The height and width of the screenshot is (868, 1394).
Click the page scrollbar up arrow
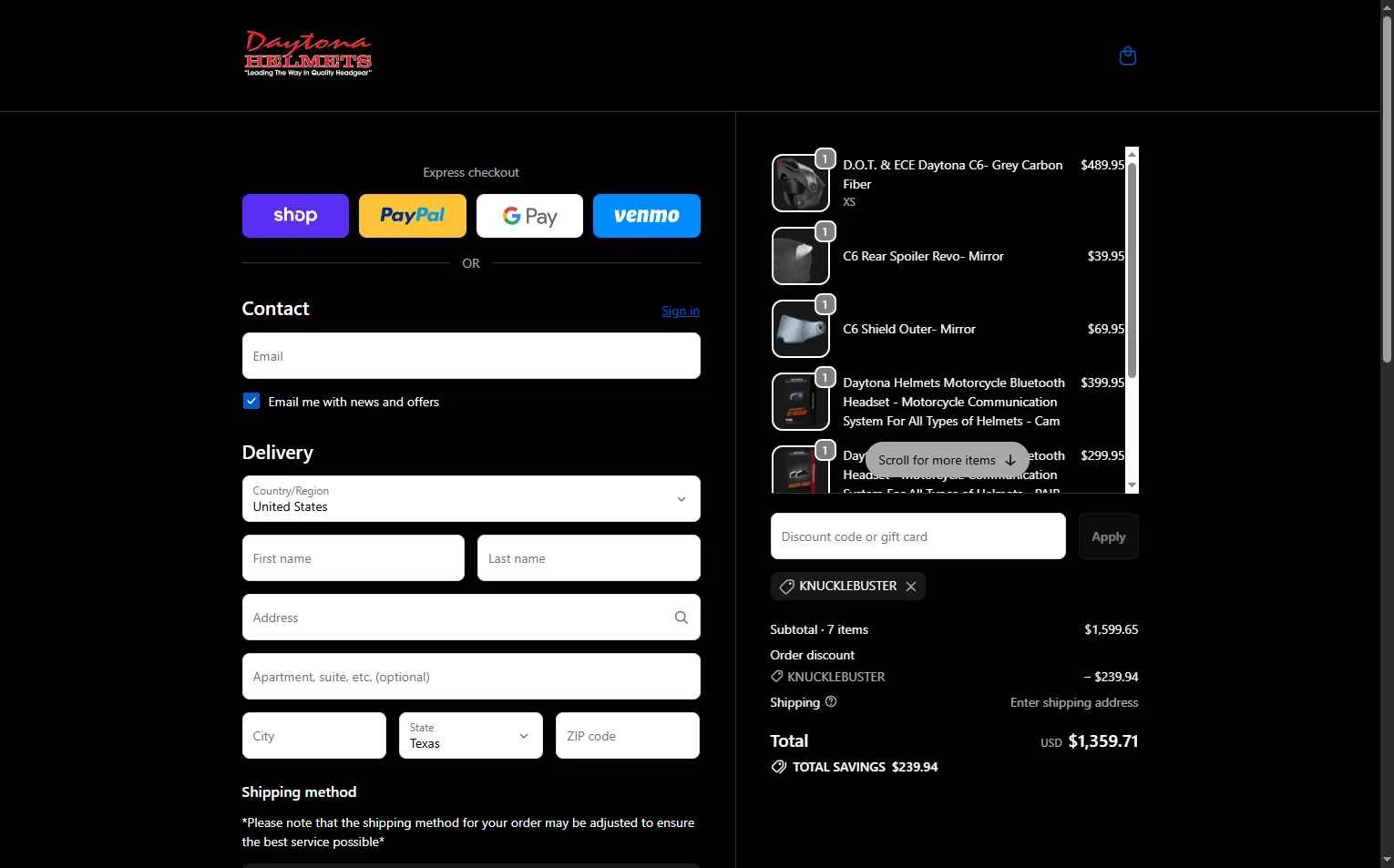point(1387,7)
